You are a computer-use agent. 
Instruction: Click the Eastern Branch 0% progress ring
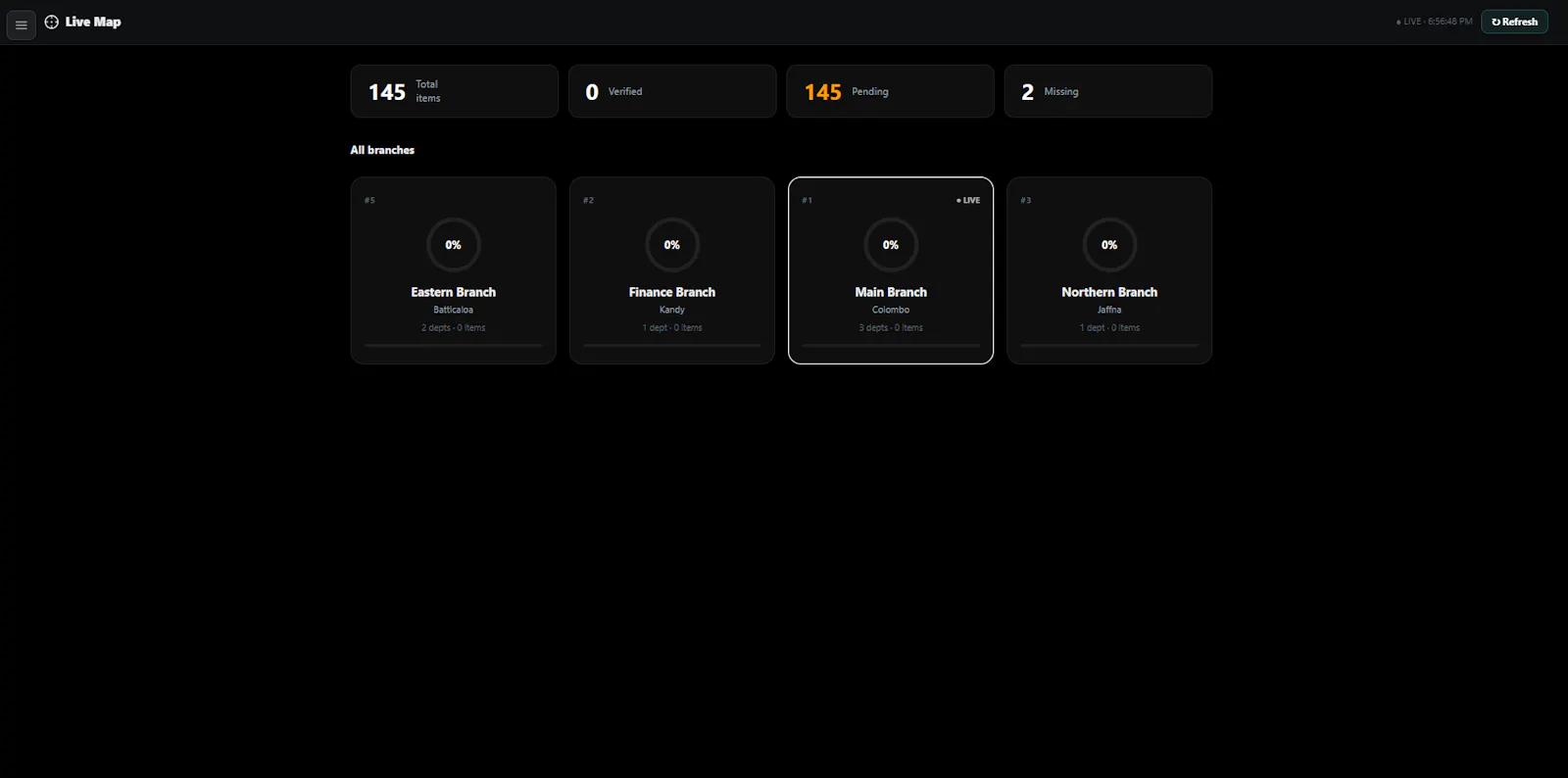pyautogui.click(x=454, y=245)
